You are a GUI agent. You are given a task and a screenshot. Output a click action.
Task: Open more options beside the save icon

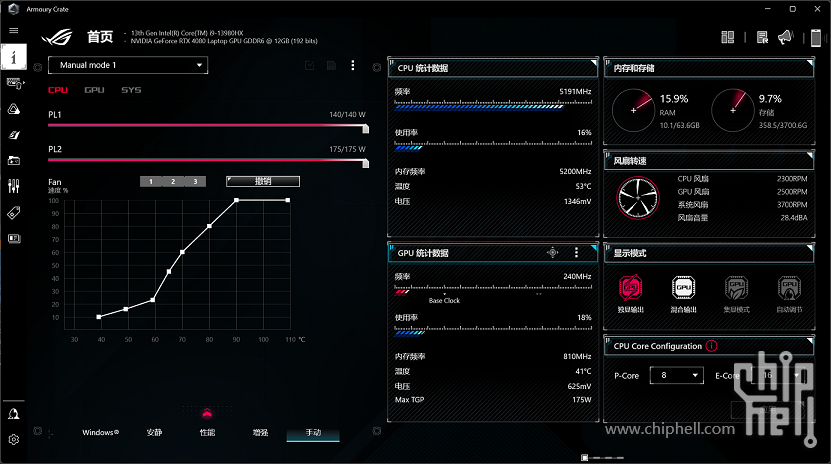pyautogui.click(x=353, y=65)
